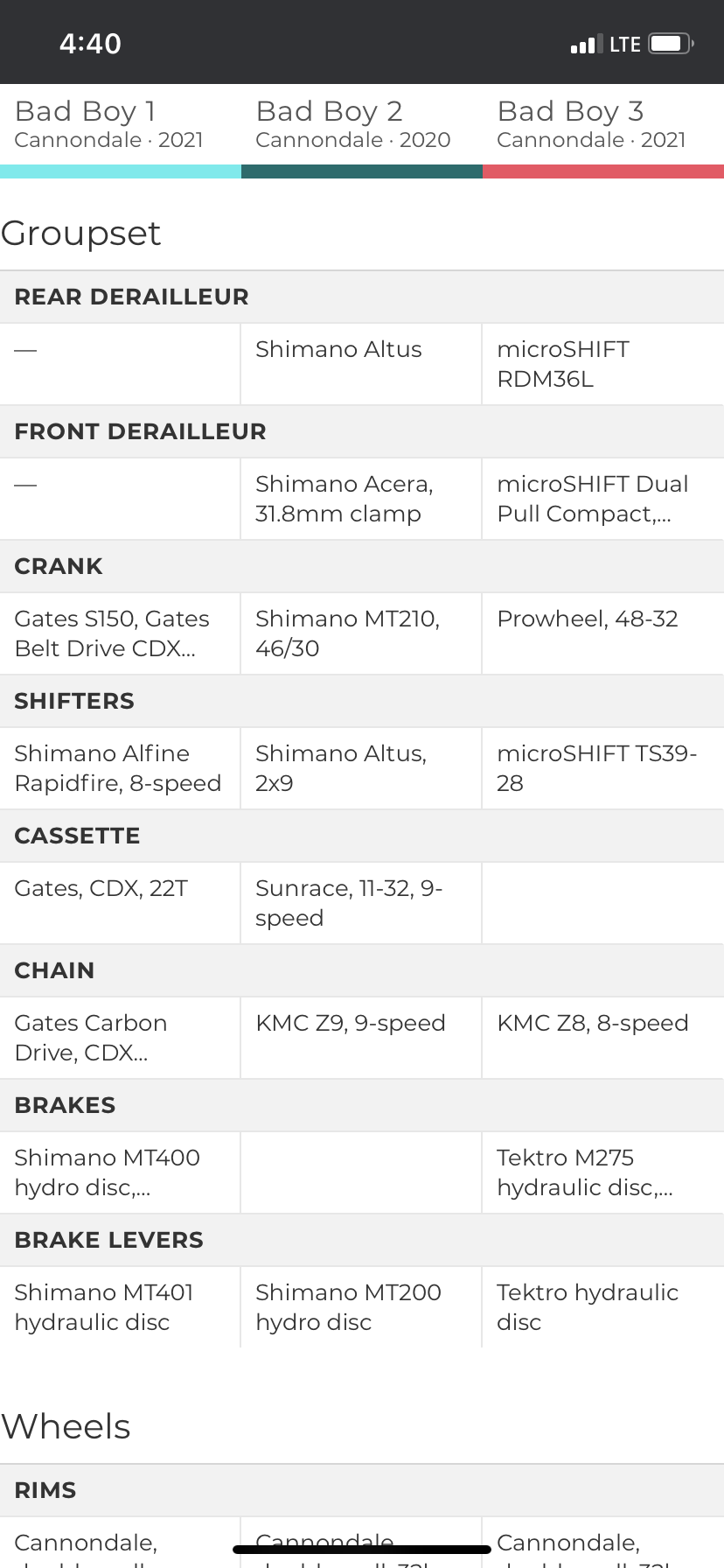Tap the Shimano Altus rear derailleur cell
The width and height of the screenshot is (724, 1568).
point(361,364)
